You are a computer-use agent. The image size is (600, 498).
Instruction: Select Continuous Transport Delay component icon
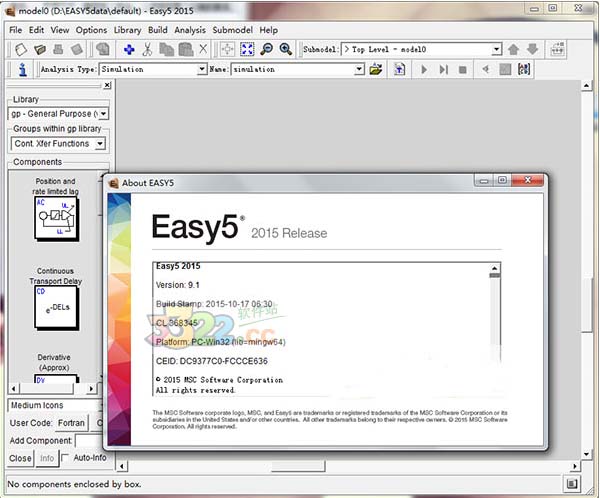tap(57, 307)
